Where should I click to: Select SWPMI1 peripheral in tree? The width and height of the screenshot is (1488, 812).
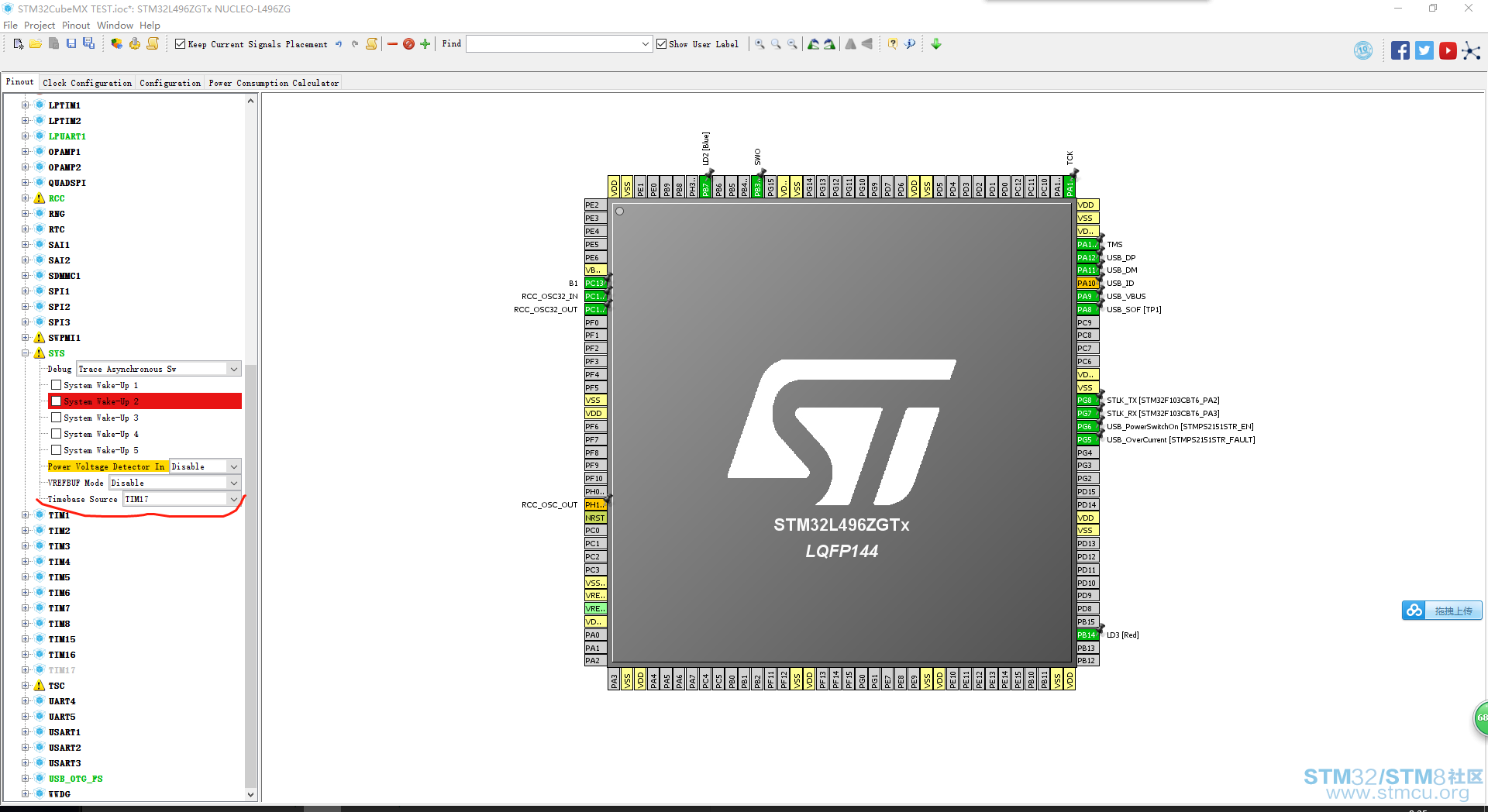(64, 338)
